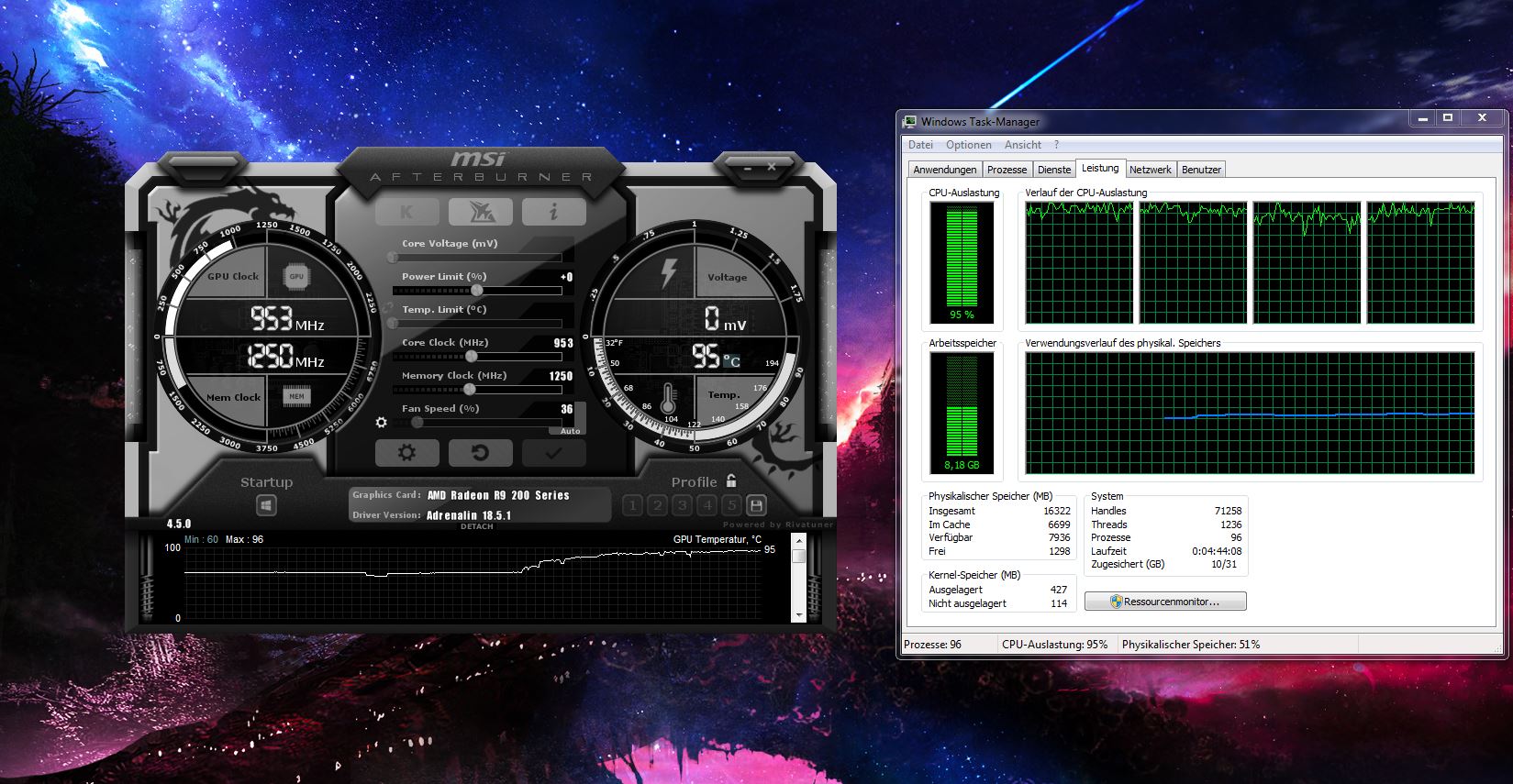Click the Fan Speed slider handle

click(417, 422)
